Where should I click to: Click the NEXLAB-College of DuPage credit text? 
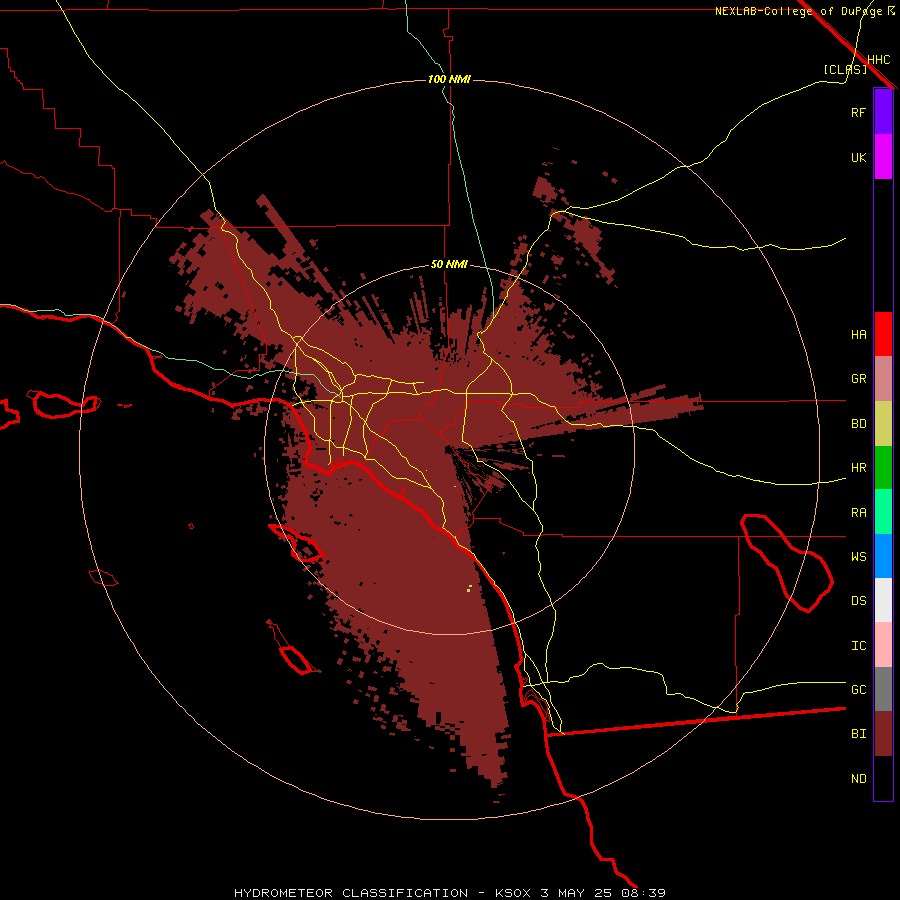[x=799, y=11]
